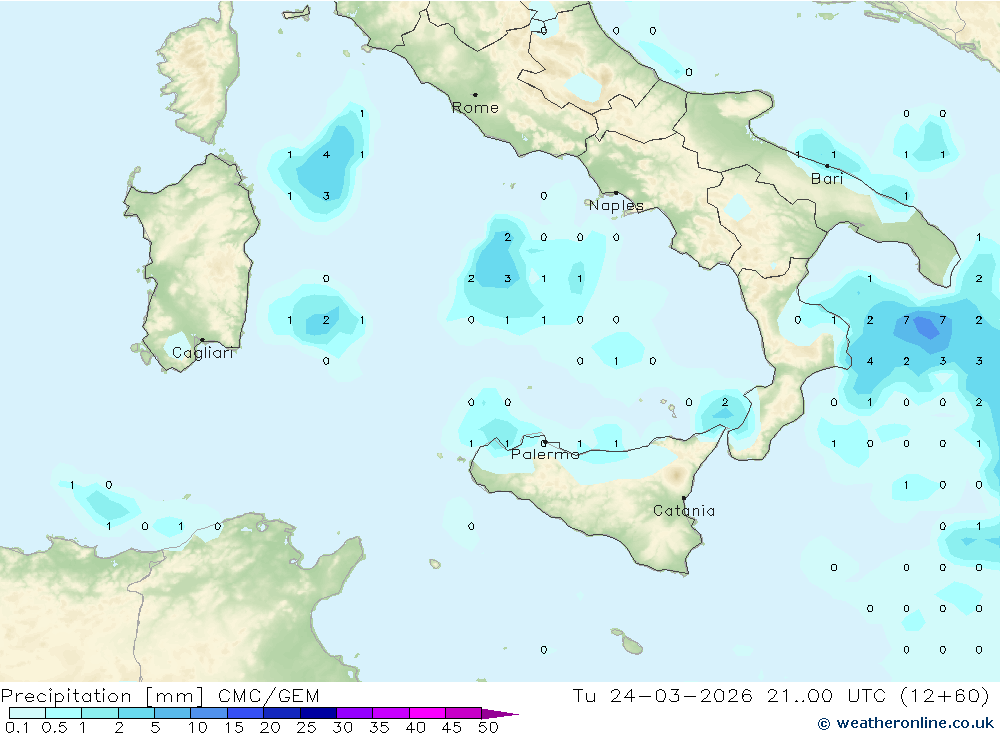The height and width of the screenshot is (733, 1000).
Task: Select the 20–25 mm legend color swatch
Action: tap(282, 713)
